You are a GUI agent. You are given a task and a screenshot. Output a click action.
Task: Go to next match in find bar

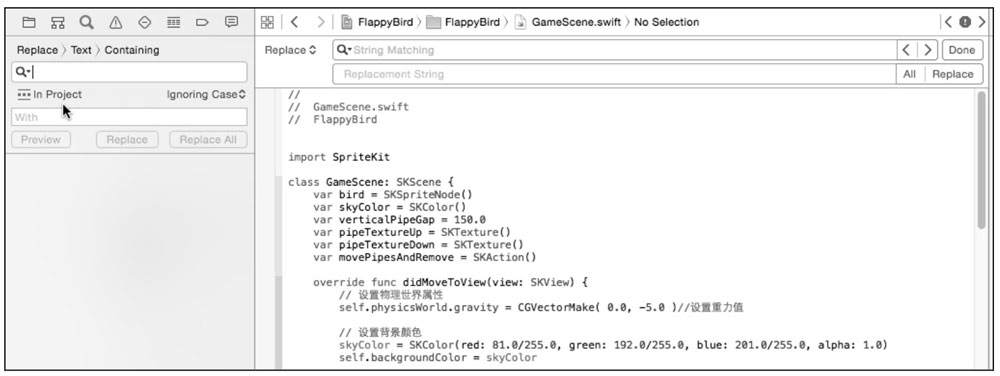coord(928,50)
